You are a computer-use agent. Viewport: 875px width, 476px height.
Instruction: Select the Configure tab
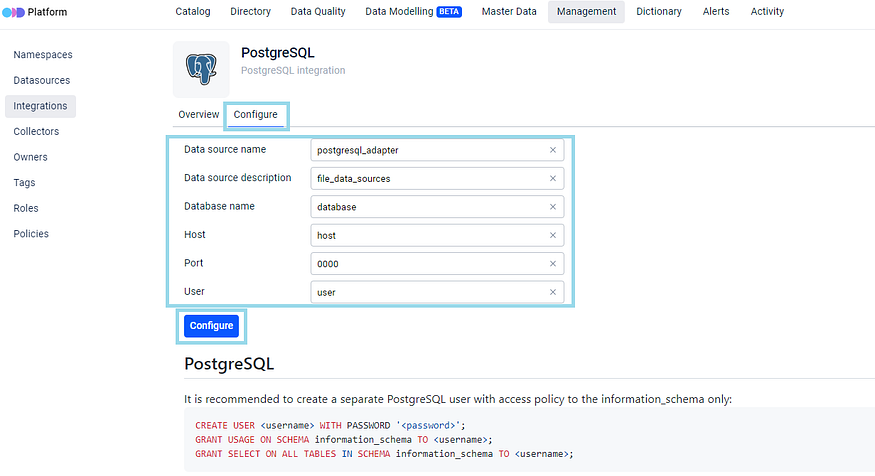tap(256, 115)
